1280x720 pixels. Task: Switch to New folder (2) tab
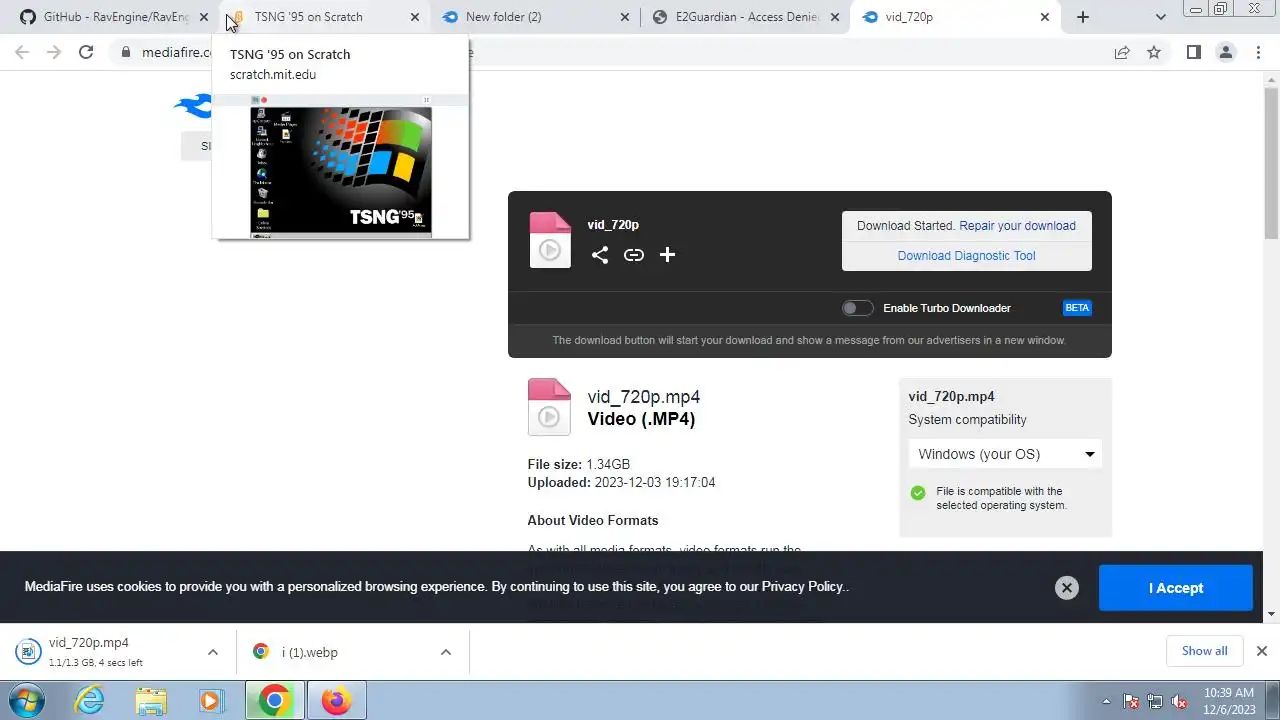tap(535, 17)
